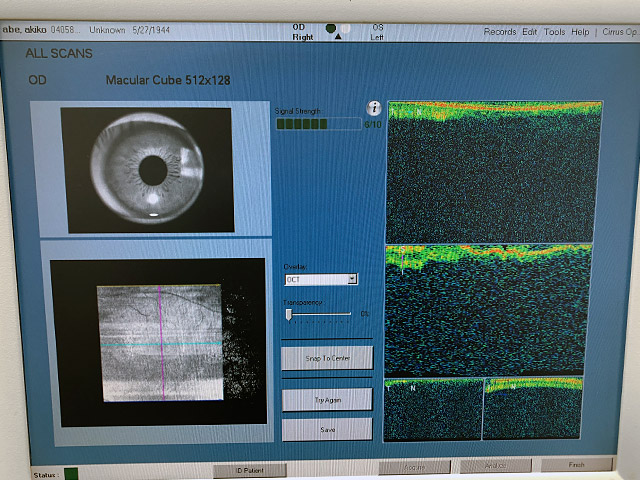Screen dimensions: 640x480
Task: Click the 6/10 signal strength value
Action: coord(372,124)
